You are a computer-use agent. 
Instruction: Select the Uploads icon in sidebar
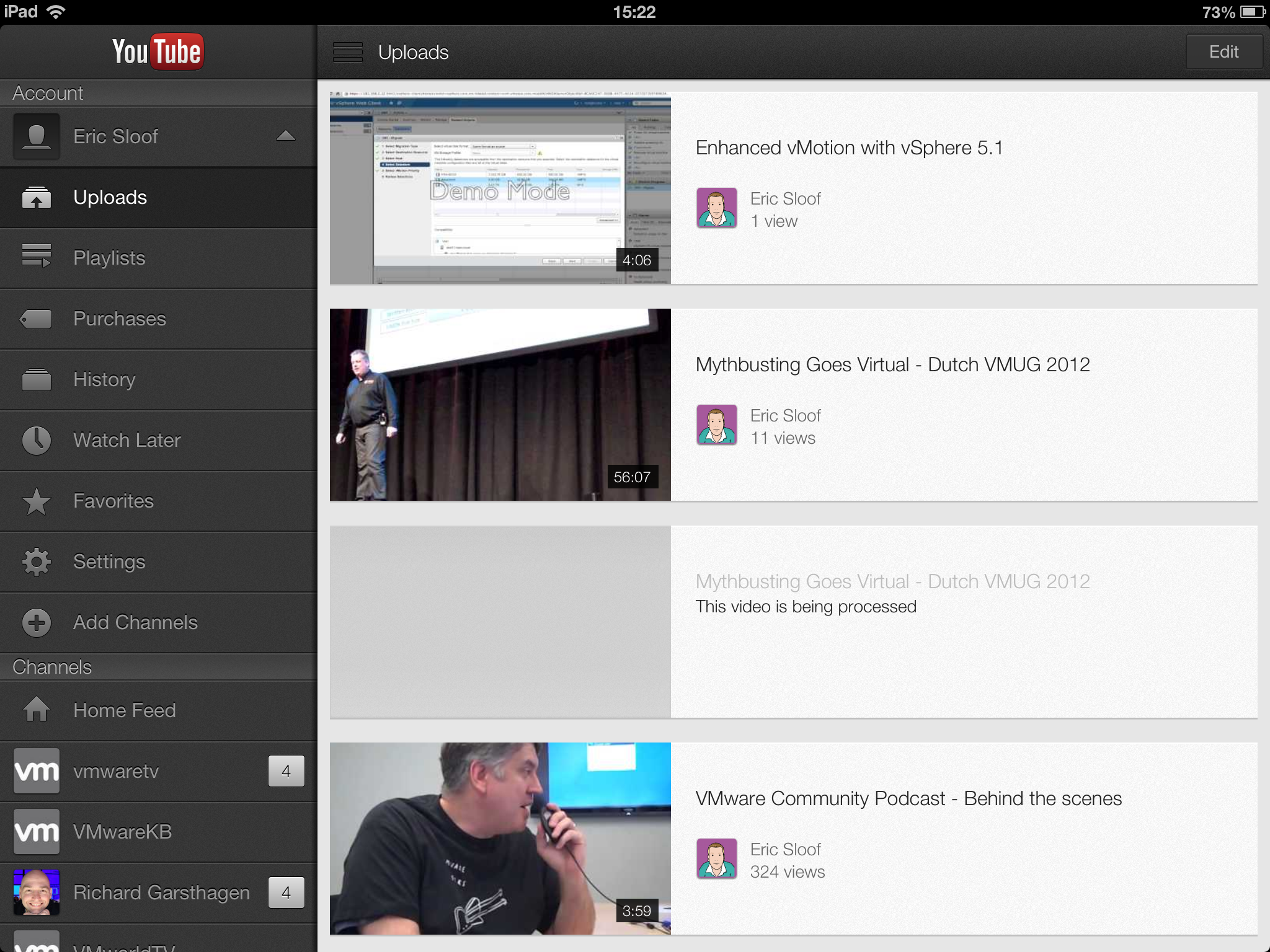pos(37,198)
